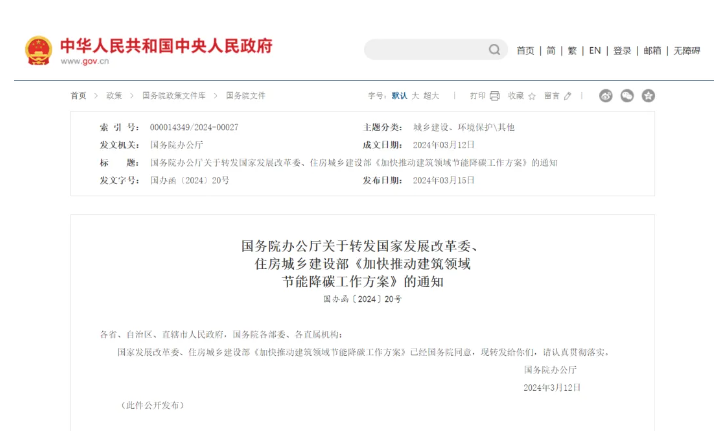725x448 pixels.
Task: Click inside the search input field
Action: (425, 50)
